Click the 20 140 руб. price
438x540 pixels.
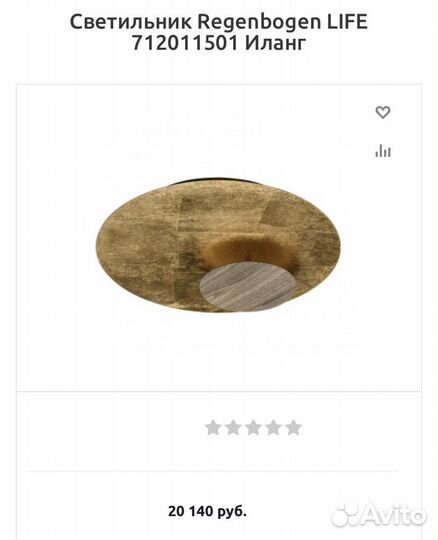(x=207, y=511)
